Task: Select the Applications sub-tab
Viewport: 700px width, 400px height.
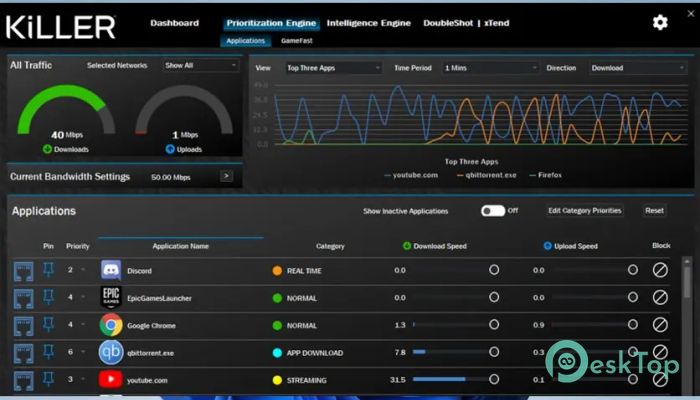Action: coord(246,41)
